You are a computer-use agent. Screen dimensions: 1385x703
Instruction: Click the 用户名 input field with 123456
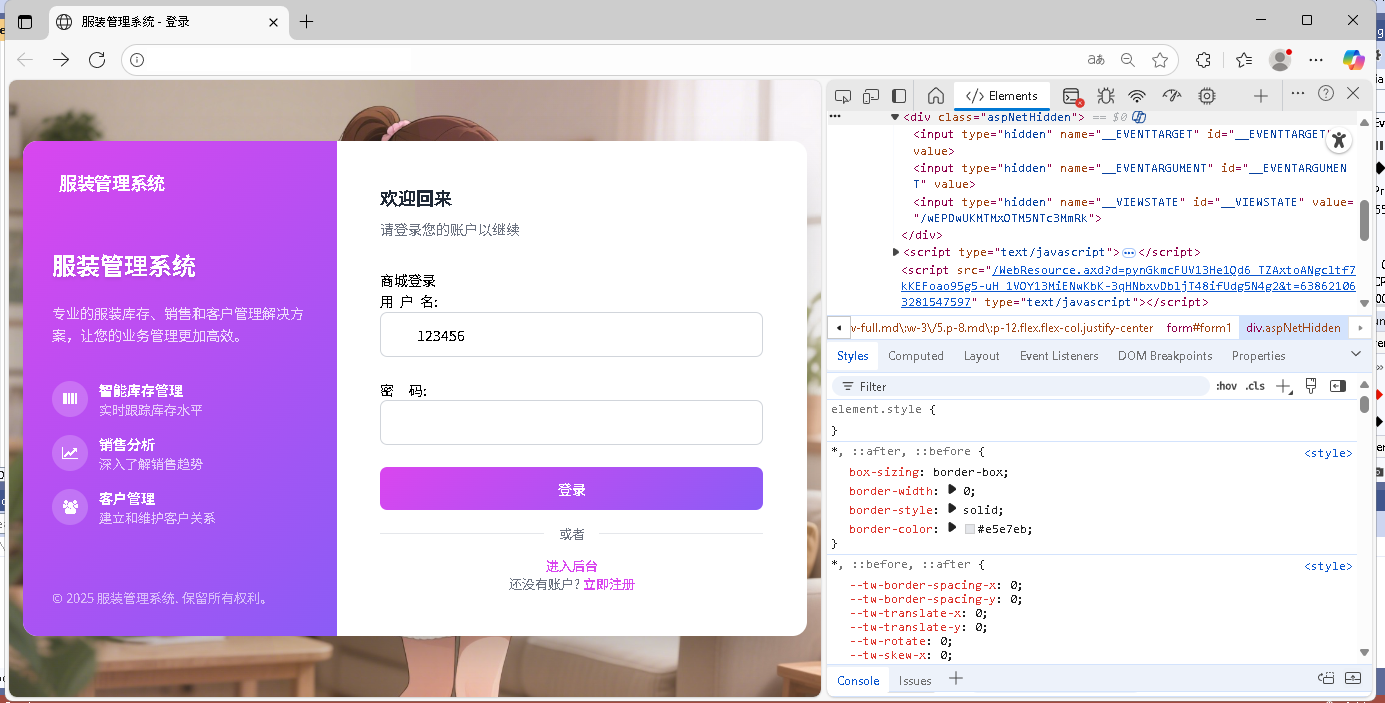click(571, 335)
